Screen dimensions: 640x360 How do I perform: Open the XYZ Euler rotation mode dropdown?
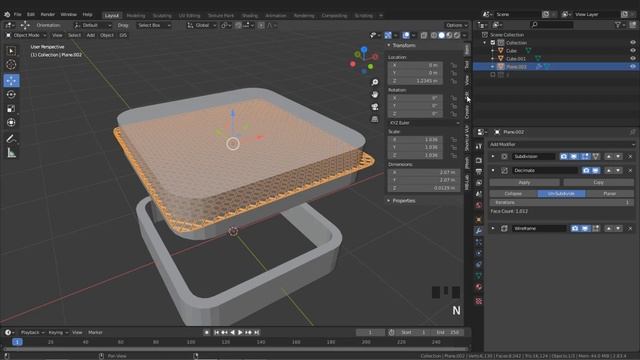tap(424, 123)
